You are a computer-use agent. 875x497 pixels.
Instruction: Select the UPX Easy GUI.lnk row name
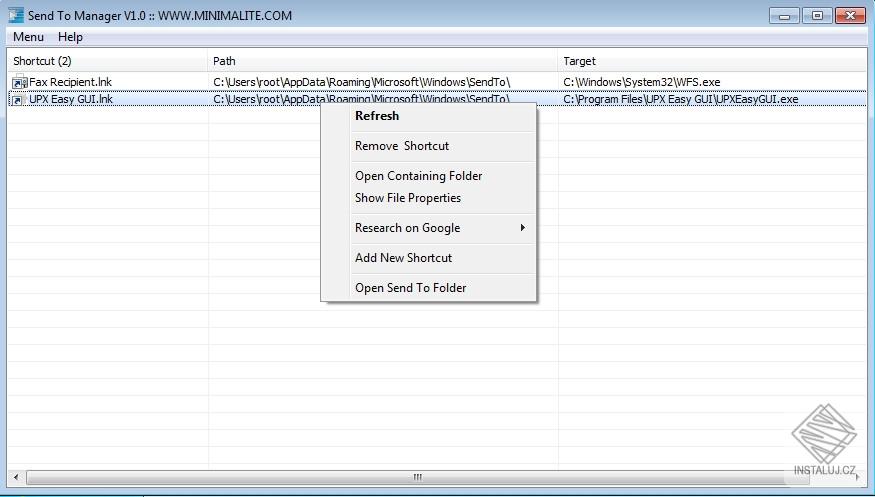click(71, 99)
